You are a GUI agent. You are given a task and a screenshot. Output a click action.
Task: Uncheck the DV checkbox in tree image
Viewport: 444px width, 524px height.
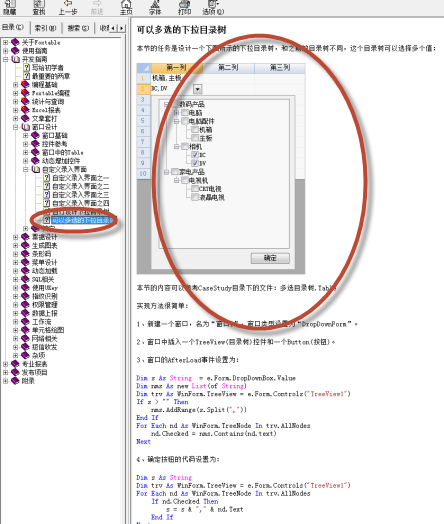pos(195,163)
